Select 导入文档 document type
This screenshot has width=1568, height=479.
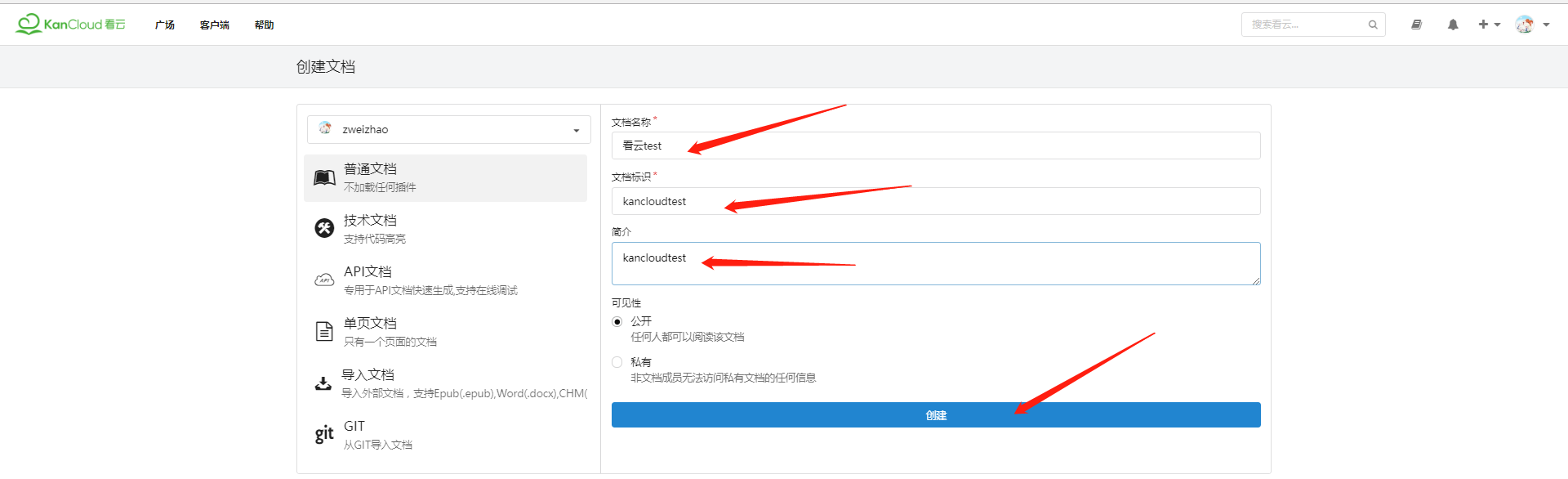click(446, 383)
